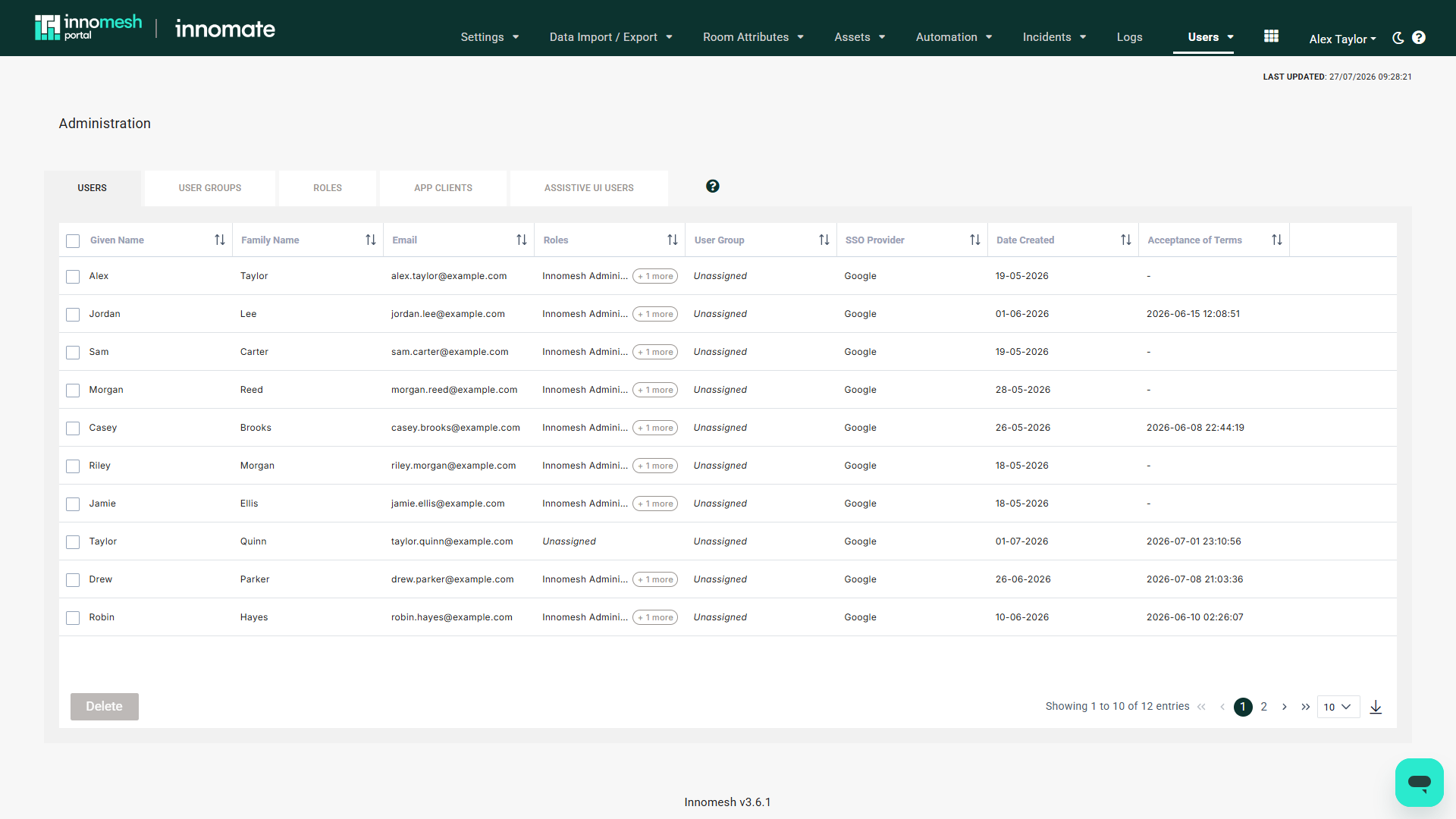
Task: Check the box for Jamie Ellis
Action: (x=73, y=504)
